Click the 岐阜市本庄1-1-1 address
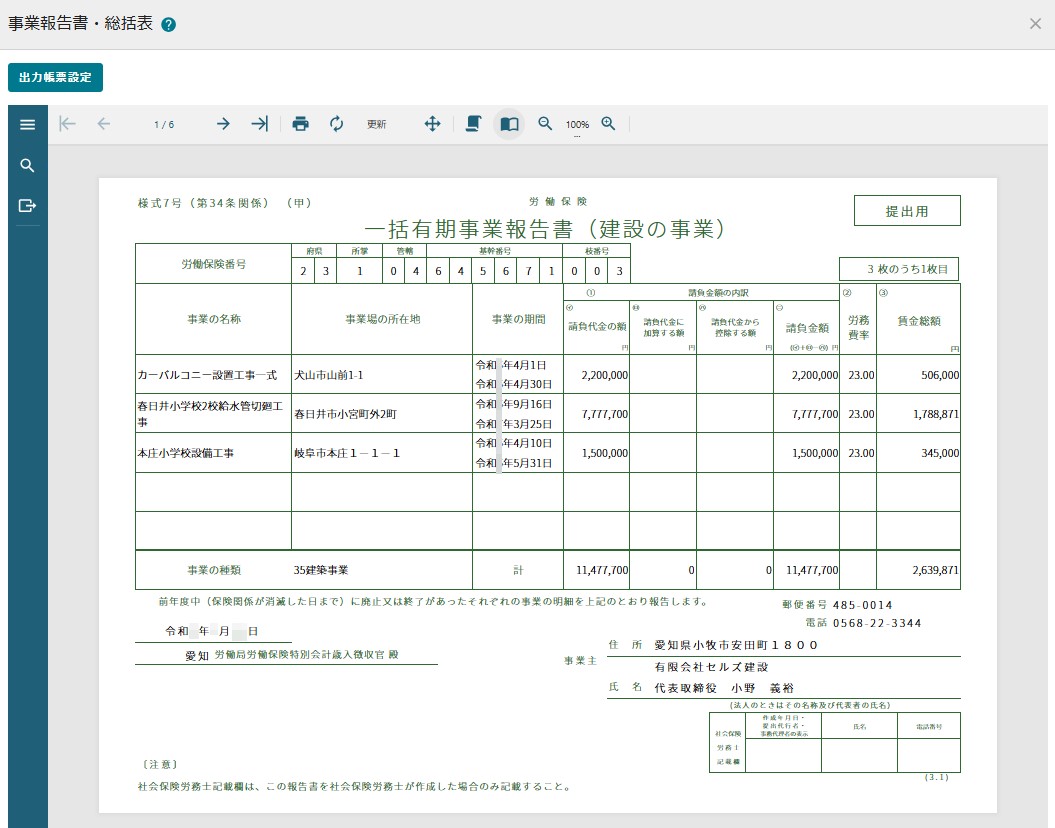Viewport: 1055px width, 828px height. pos(347,453)
